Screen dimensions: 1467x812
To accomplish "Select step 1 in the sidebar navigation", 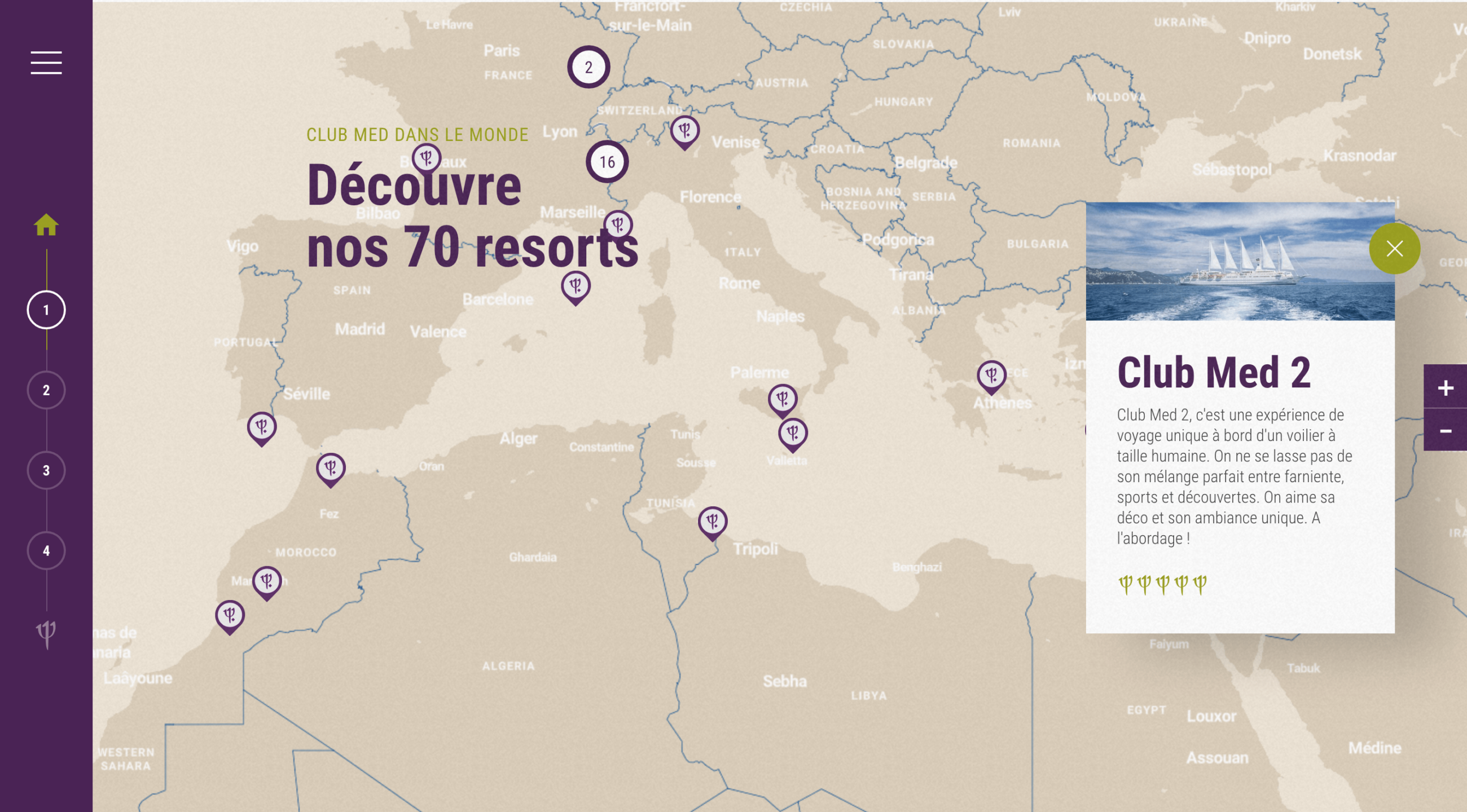I will coord(46,310).
